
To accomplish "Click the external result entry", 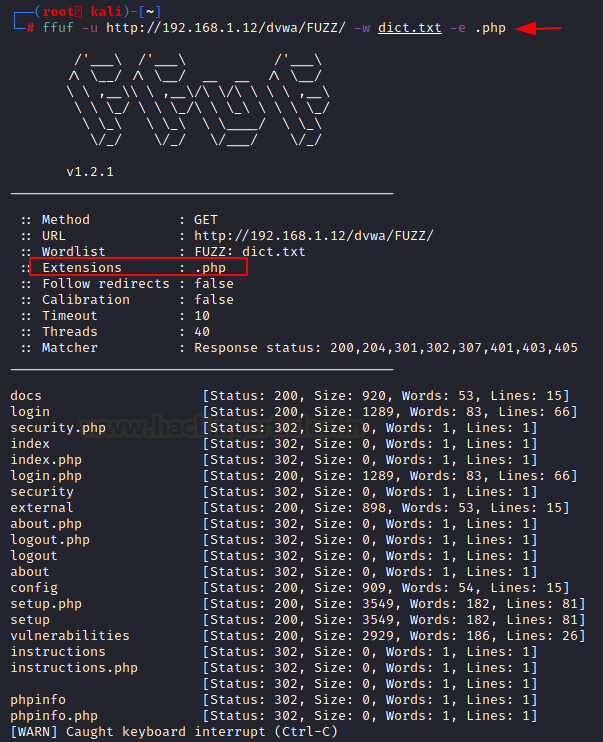I will coord(42,508).
